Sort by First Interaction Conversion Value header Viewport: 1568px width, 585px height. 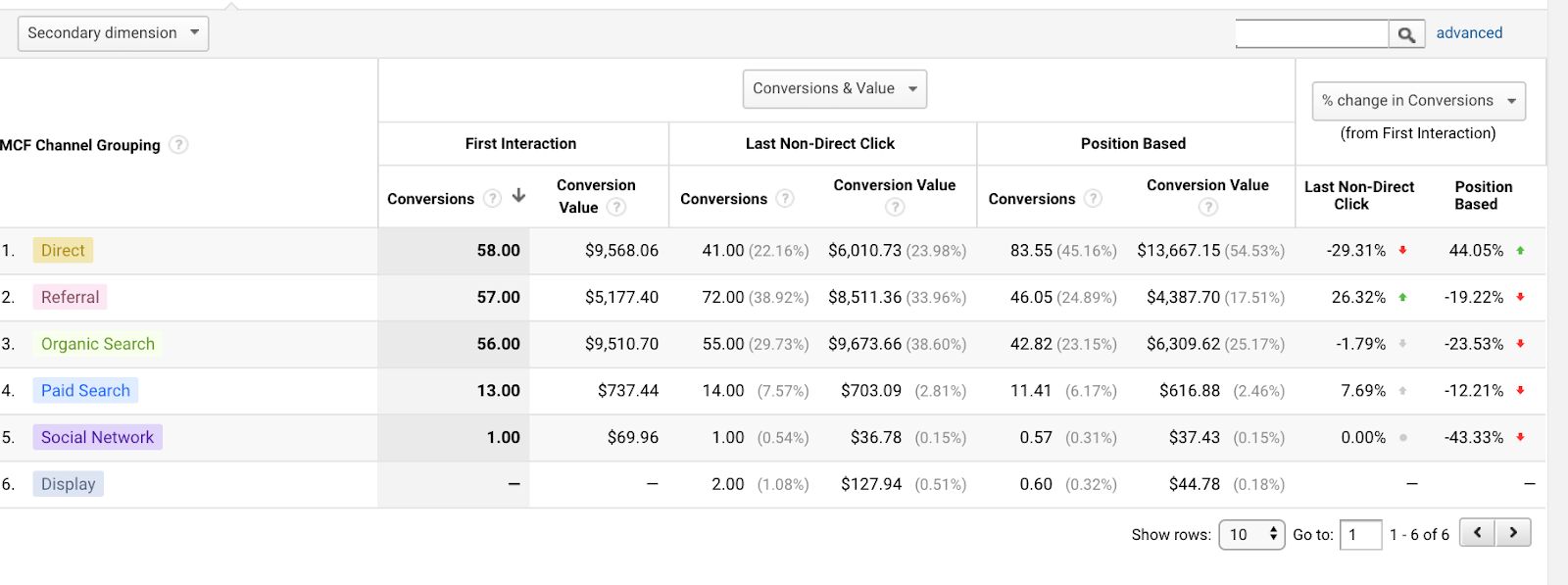pyautogui.click(x=595, y=196)
